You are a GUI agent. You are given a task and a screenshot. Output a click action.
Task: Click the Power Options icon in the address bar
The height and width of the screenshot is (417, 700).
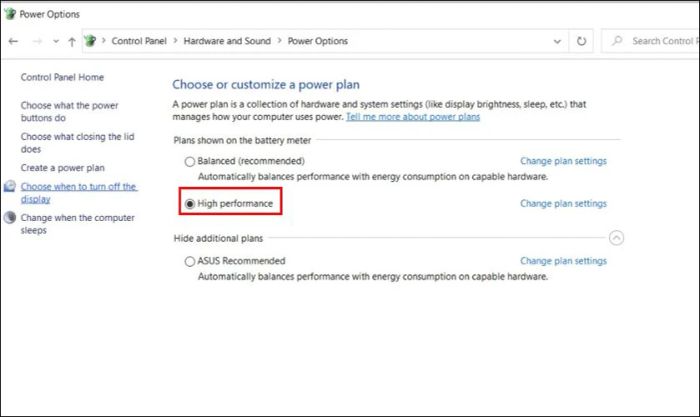click(x=90, y=41)
